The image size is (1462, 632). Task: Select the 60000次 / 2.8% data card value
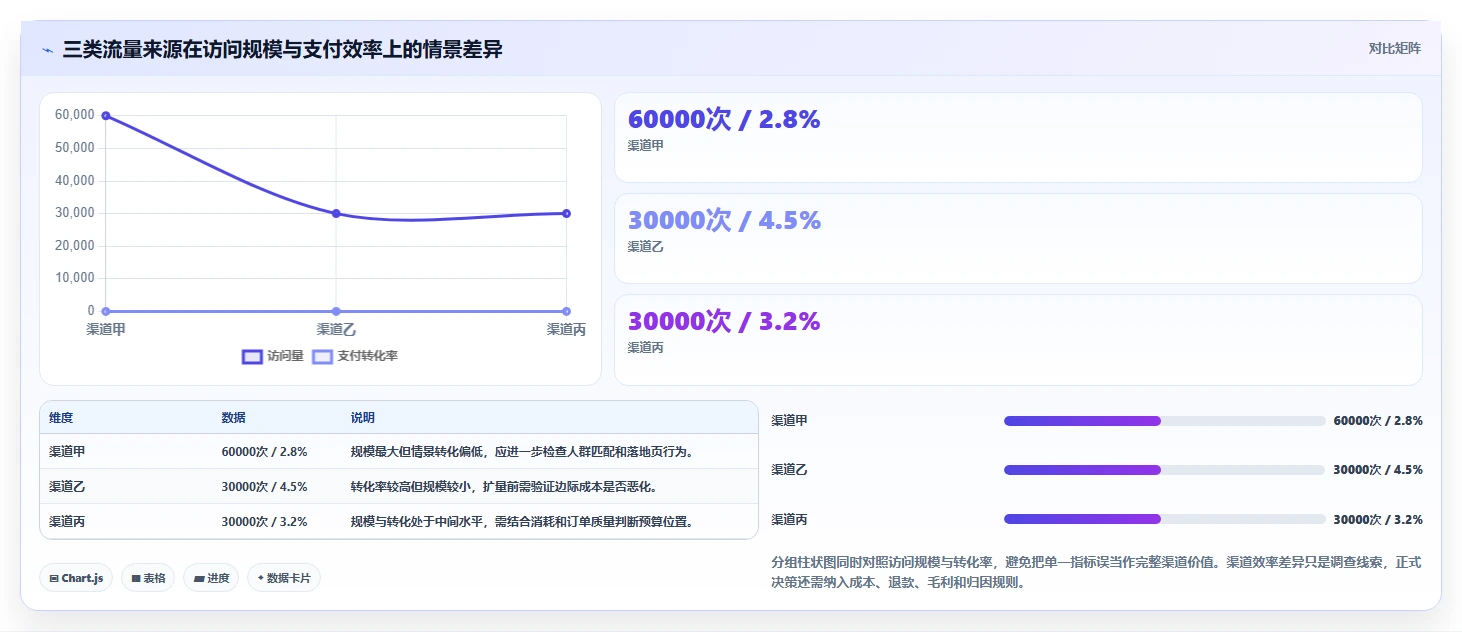click(724, 119)
